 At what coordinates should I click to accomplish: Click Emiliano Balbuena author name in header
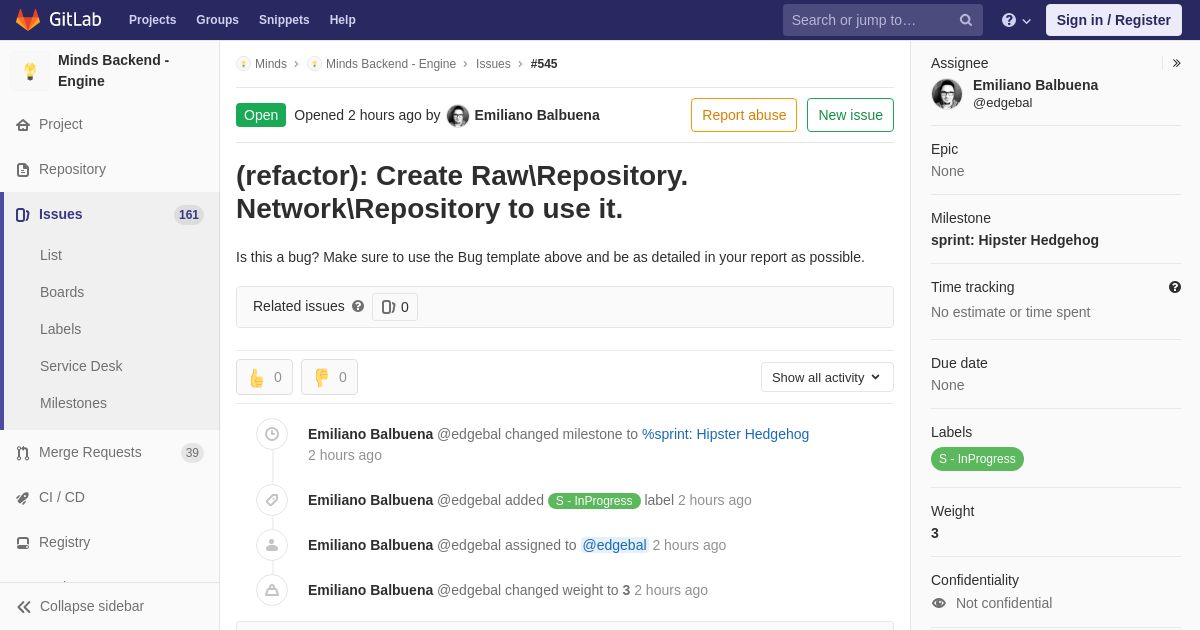(x=537, y=115)
